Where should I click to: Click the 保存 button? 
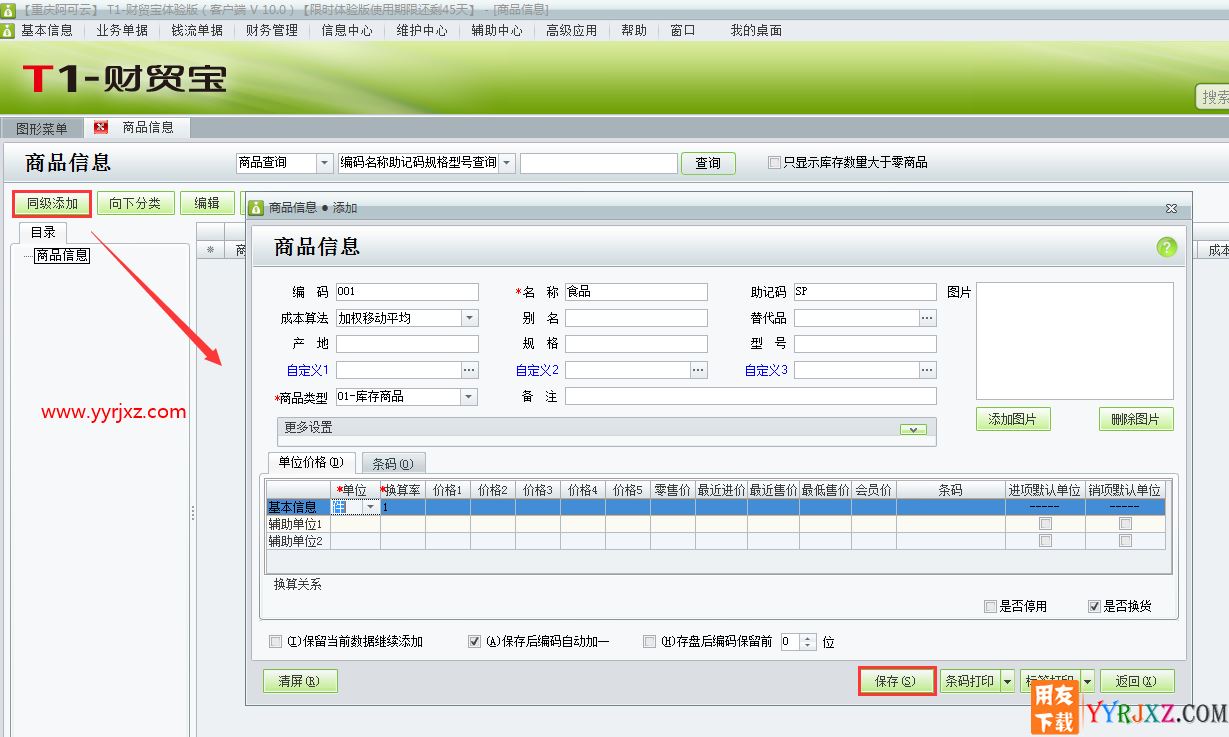[x=896, y=681]
